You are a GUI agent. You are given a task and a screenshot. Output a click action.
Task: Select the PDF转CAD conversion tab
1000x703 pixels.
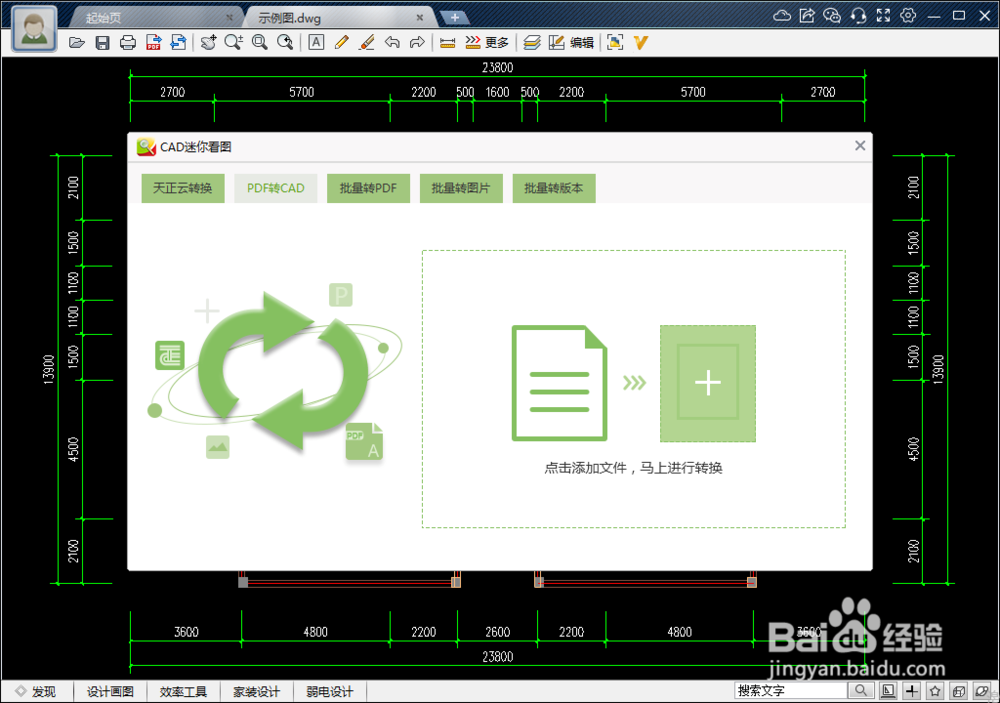275,188
